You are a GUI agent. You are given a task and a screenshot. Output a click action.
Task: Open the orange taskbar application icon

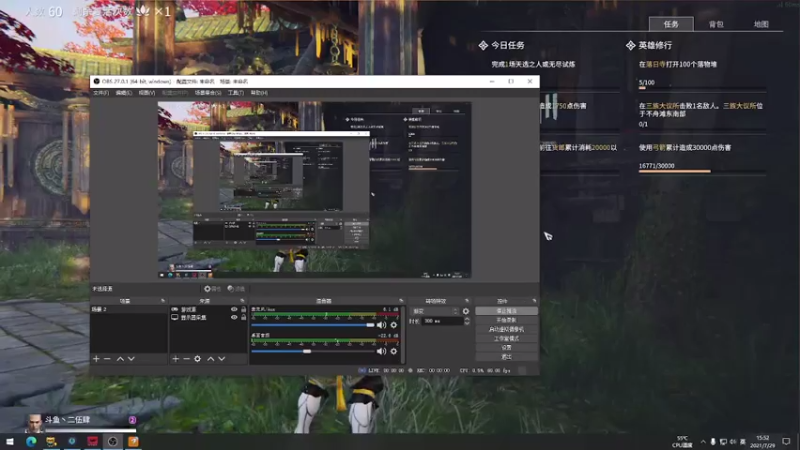(x=133, y=441)
